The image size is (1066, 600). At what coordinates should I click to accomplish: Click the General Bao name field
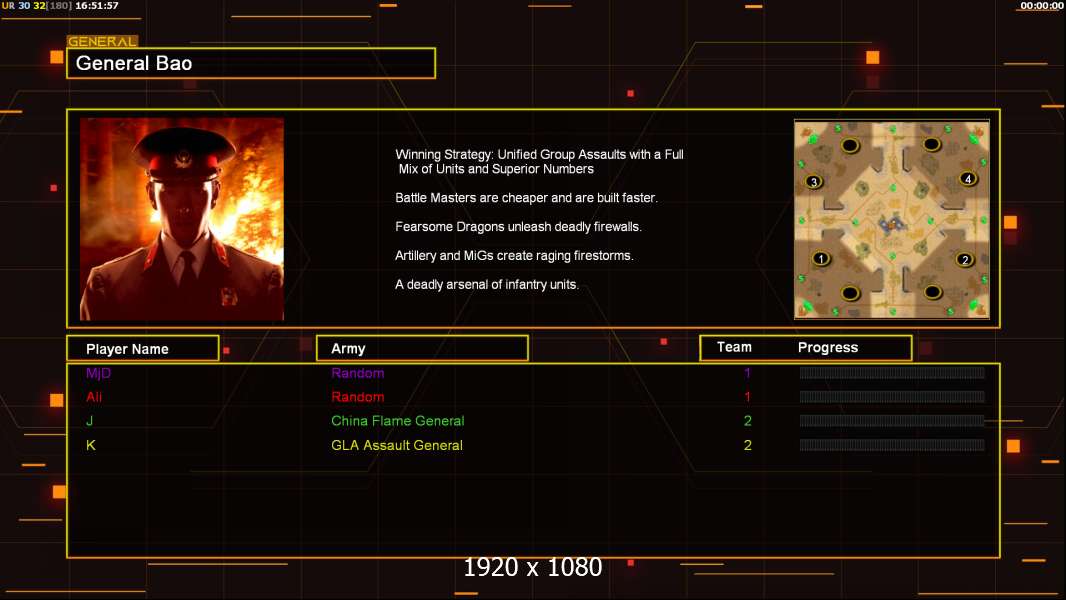[x=251, y=63]
